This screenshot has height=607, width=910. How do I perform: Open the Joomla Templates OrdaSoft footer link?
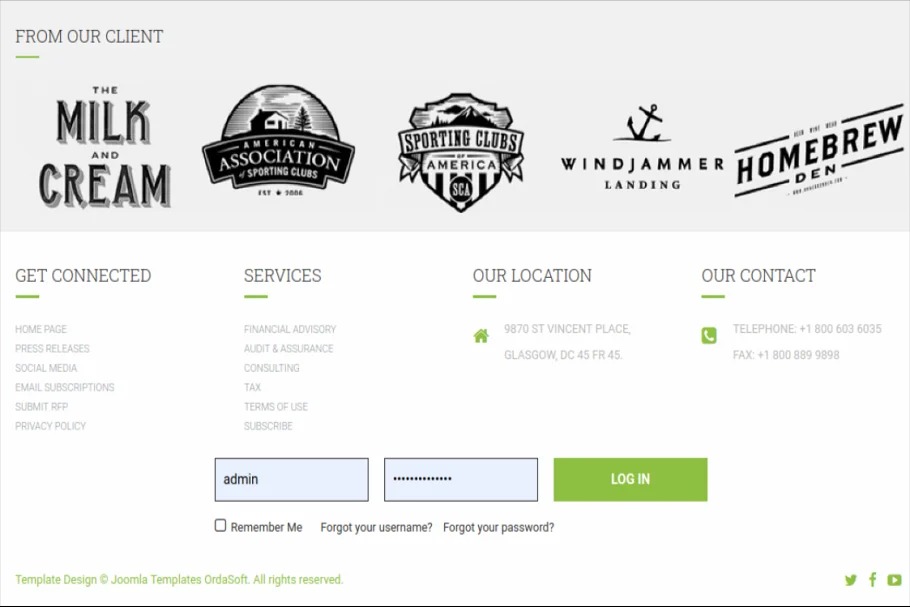(x=180, y=580)
